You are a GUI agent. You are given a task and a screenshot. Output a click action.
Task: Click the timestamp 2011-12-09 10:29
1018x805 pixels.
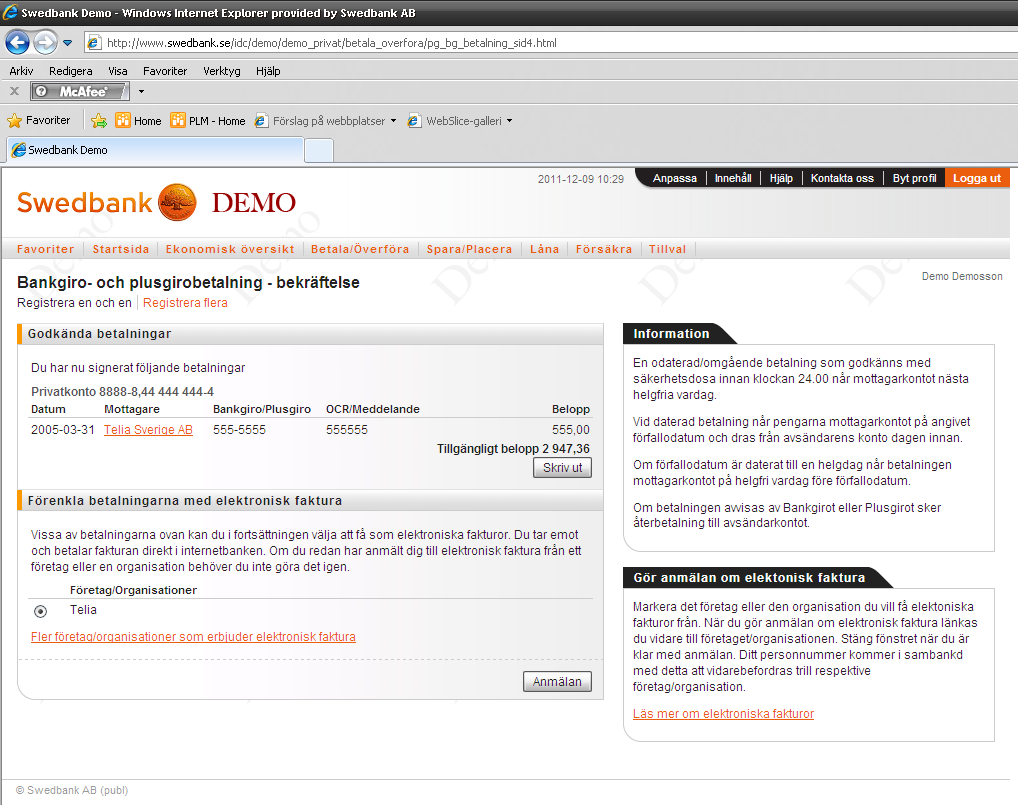[x=580, y=179]
